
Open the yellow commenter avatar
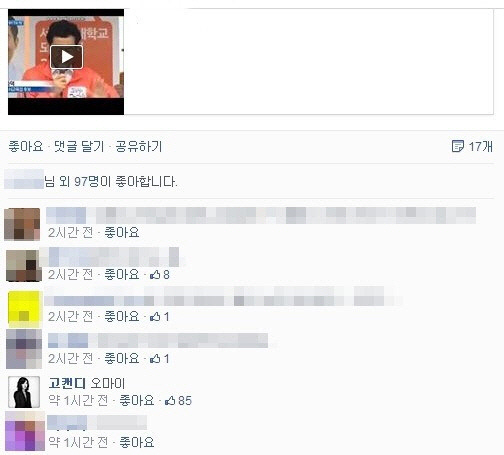tap(24, 308)
